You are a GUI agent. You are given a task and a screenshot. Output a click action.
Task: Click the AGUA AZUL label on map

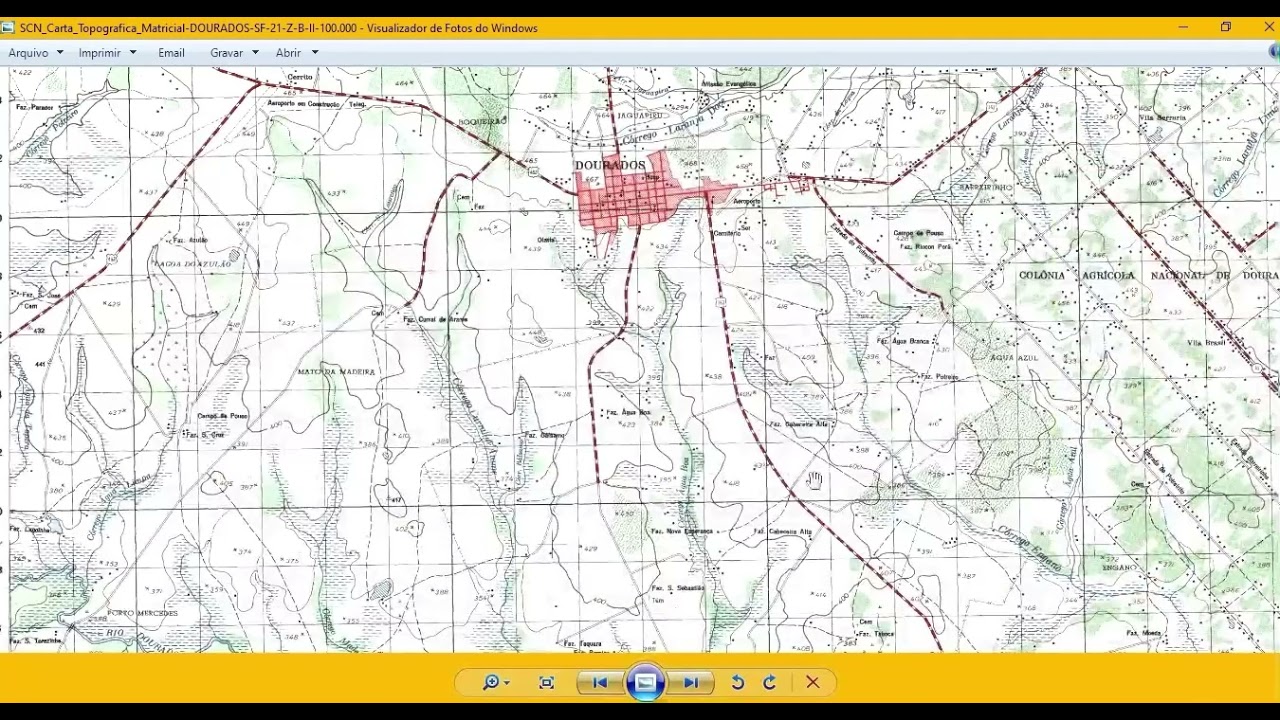[1014, 357]
